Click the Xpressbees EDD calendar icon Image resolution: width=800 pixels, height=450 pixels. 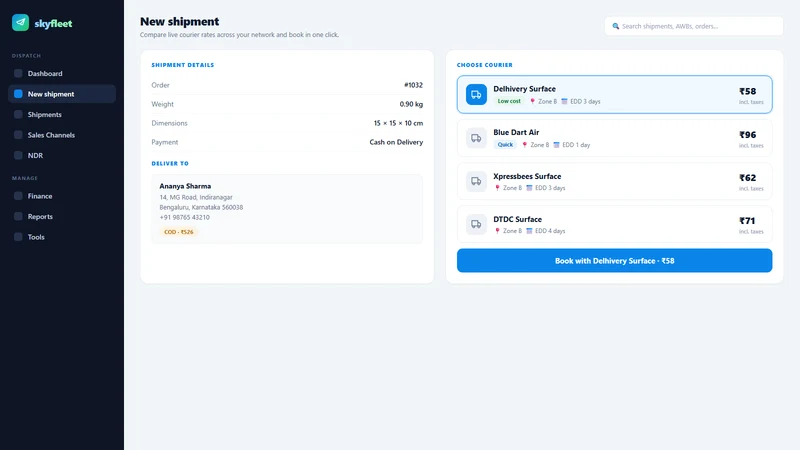[x=530, y=188]
